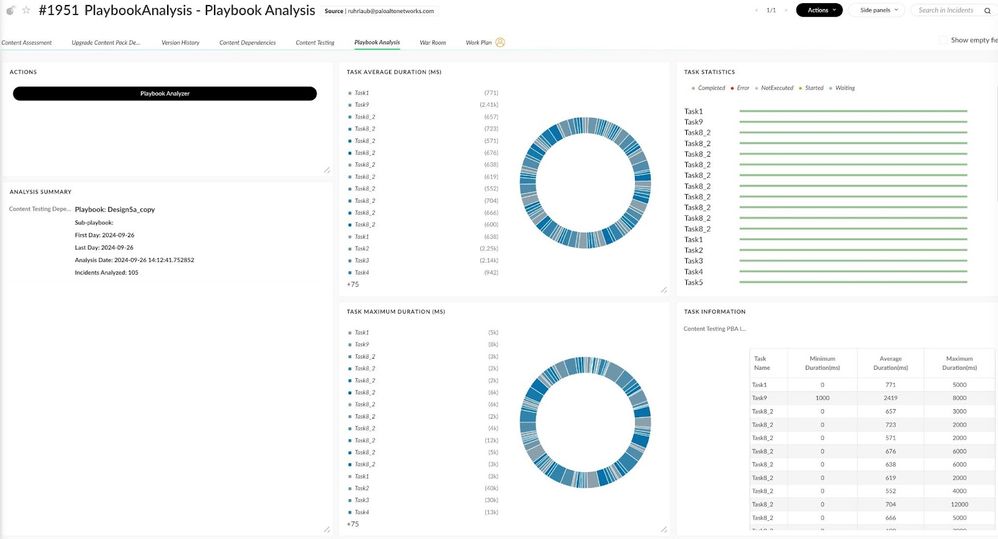Open the Version History tab
Viewport: 998px width, 539px height.
point(180,43)
